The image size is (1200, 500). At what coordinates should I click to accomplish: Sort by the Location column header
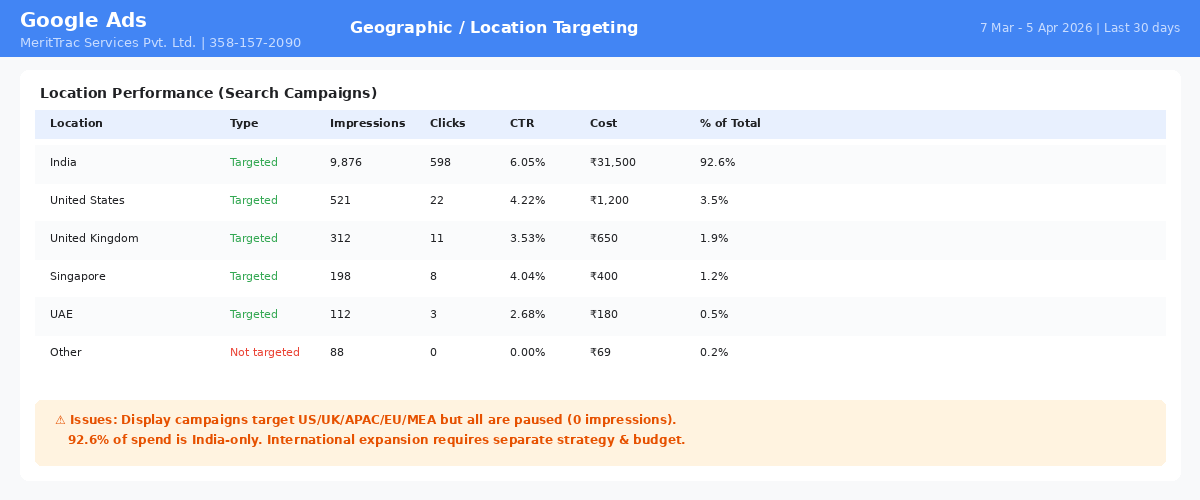pyautogui.click(x=76, y=124)
